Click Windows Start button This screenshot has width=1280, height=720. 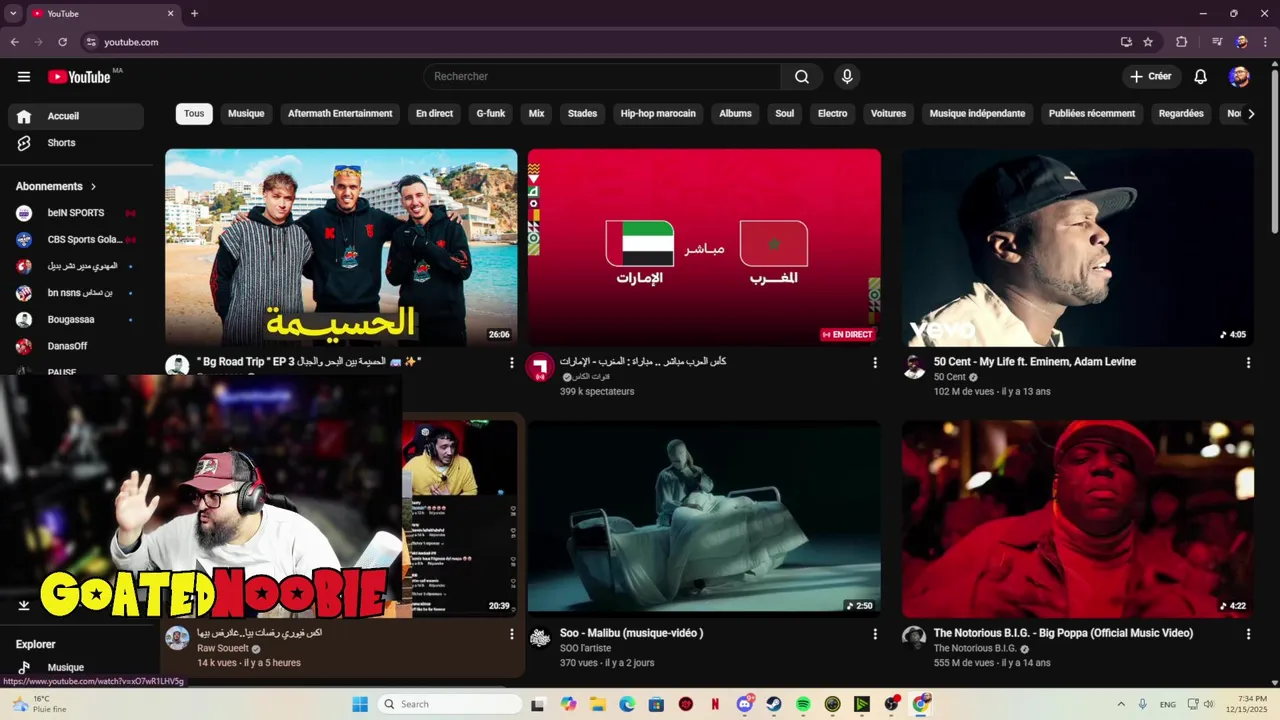[360, 704]
